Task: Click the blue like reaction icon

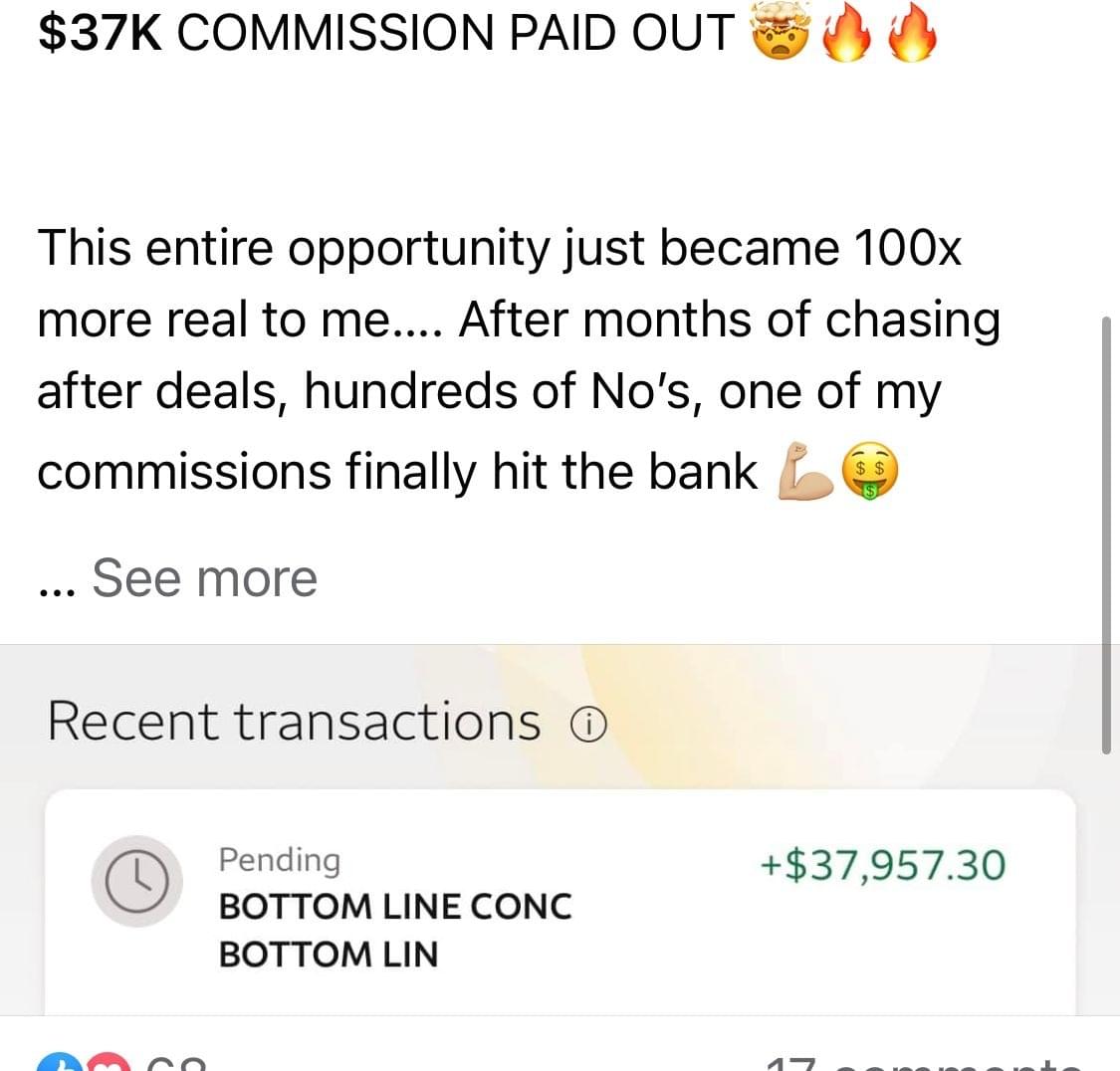Action: pos(55,1065)
